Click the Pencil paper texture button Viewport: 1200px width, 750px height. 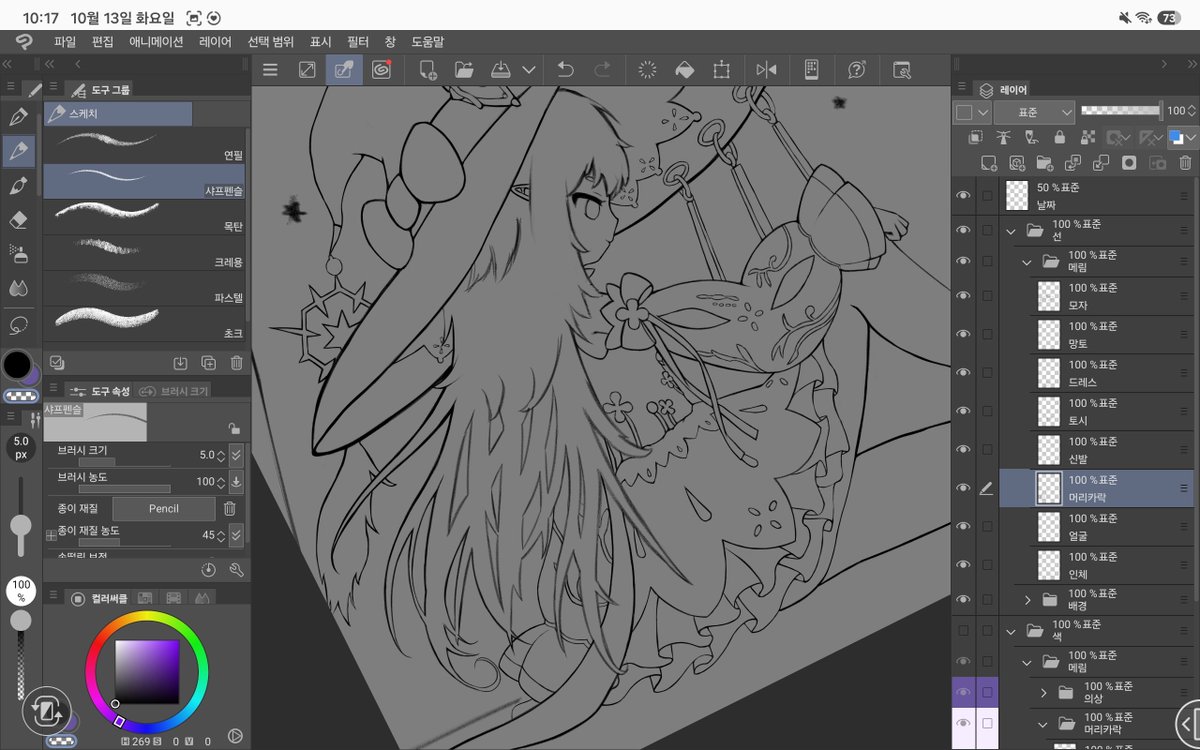pyautogui.click(x=163, y=508)
